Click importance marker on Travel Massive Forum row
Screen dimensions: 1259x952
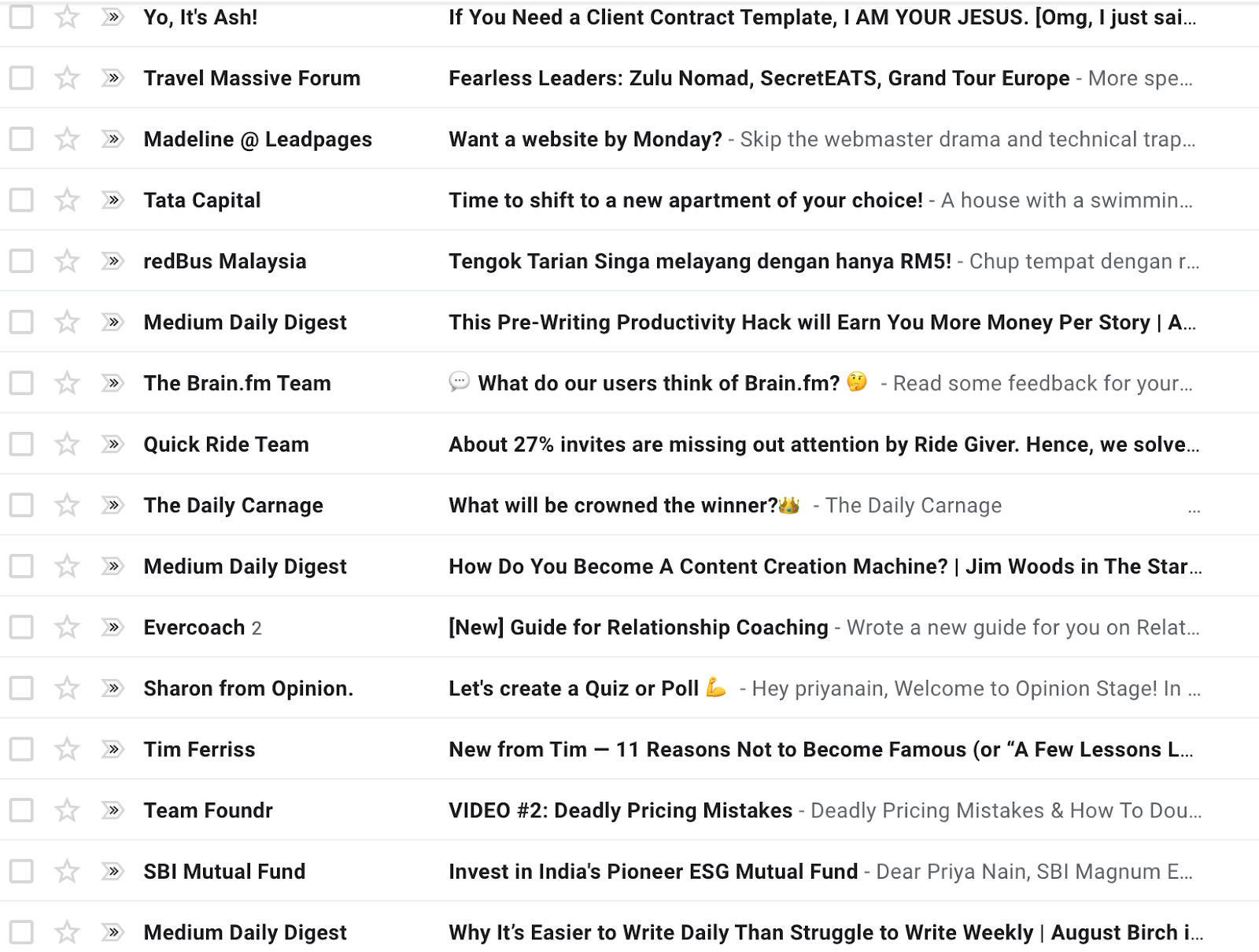113,78
